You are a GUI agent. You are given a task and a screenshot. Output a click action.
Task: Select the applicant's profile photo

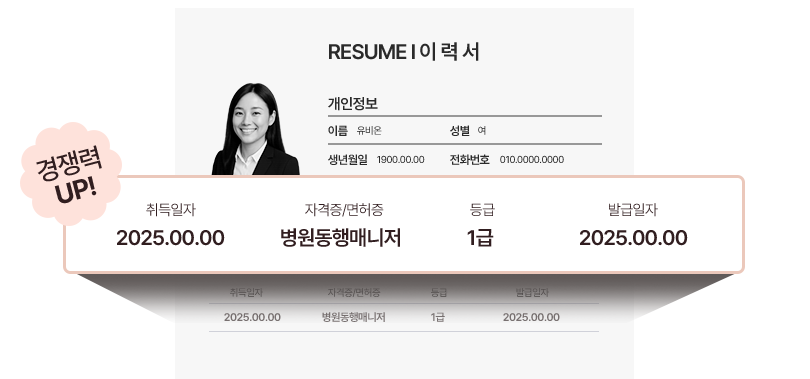tap(256, 129)
